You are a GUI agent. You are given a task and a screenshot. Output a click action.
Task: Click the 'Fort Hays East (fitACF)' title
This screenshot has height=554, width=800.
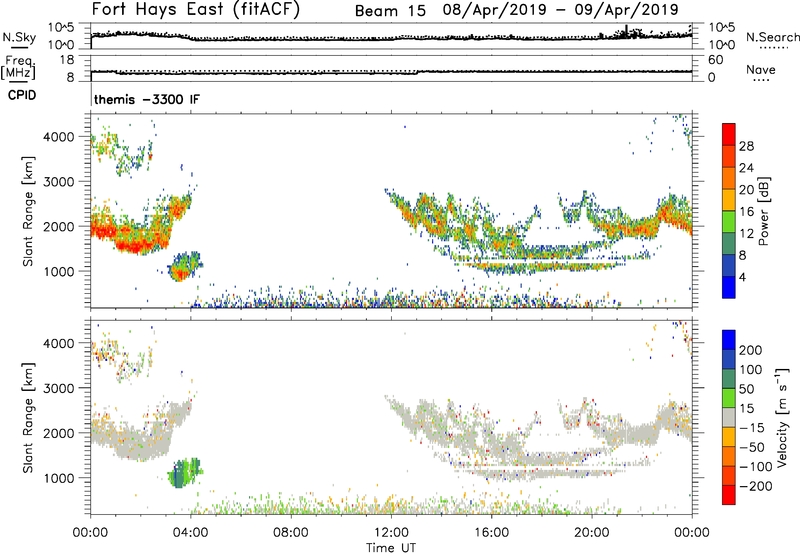coord(196,10)
